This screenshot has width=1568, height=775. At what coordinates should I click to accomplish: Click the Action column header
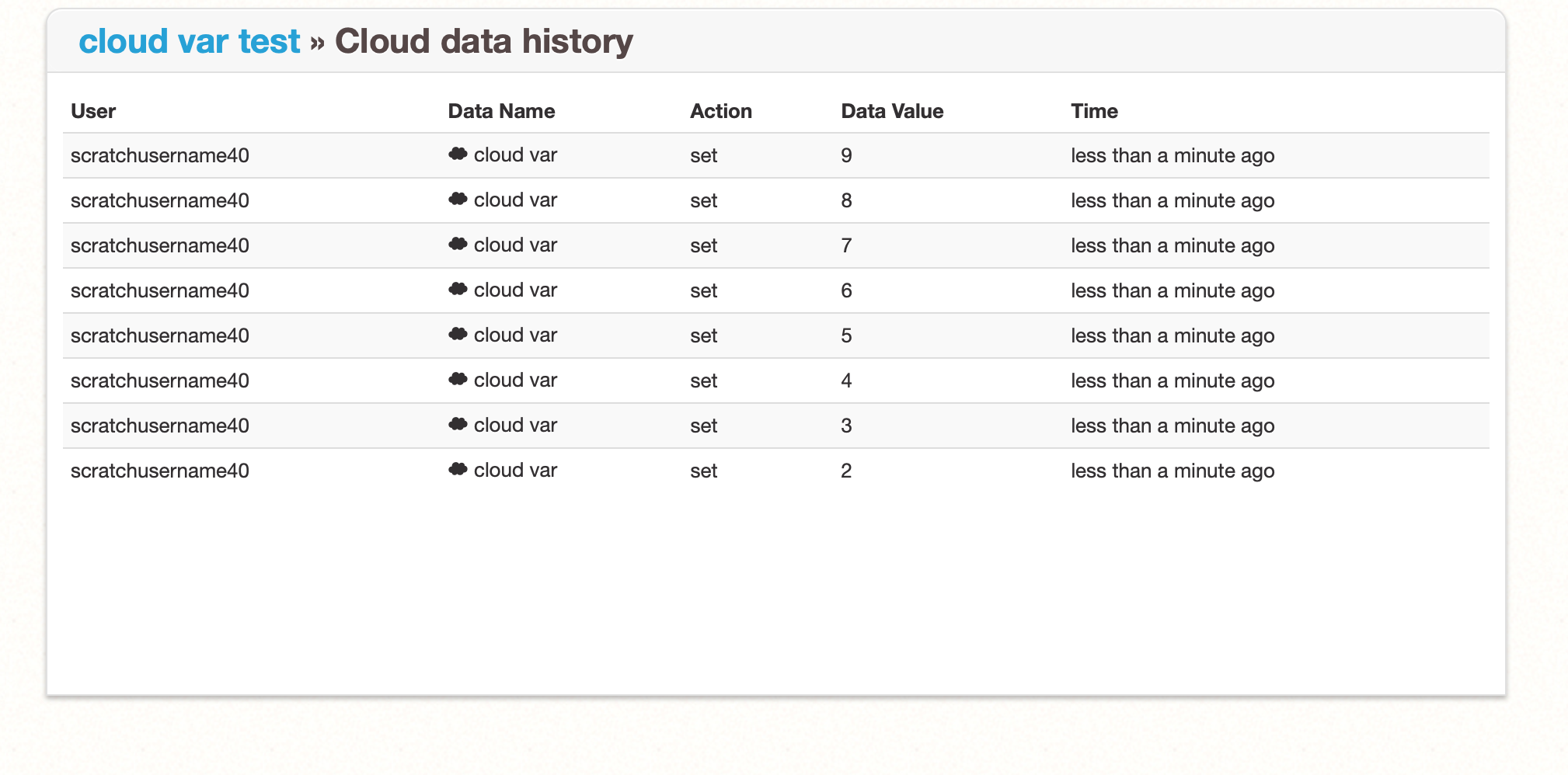pyautogui.click(x=721, y=111)
